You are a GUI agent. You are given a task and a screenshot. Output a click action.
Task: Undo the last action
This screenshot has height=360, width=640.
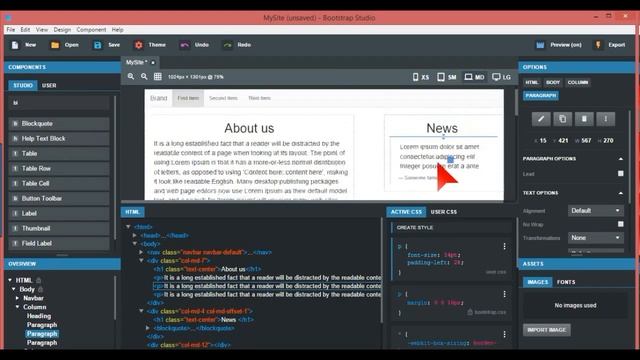pyautogui.click(x=184, y=45)
